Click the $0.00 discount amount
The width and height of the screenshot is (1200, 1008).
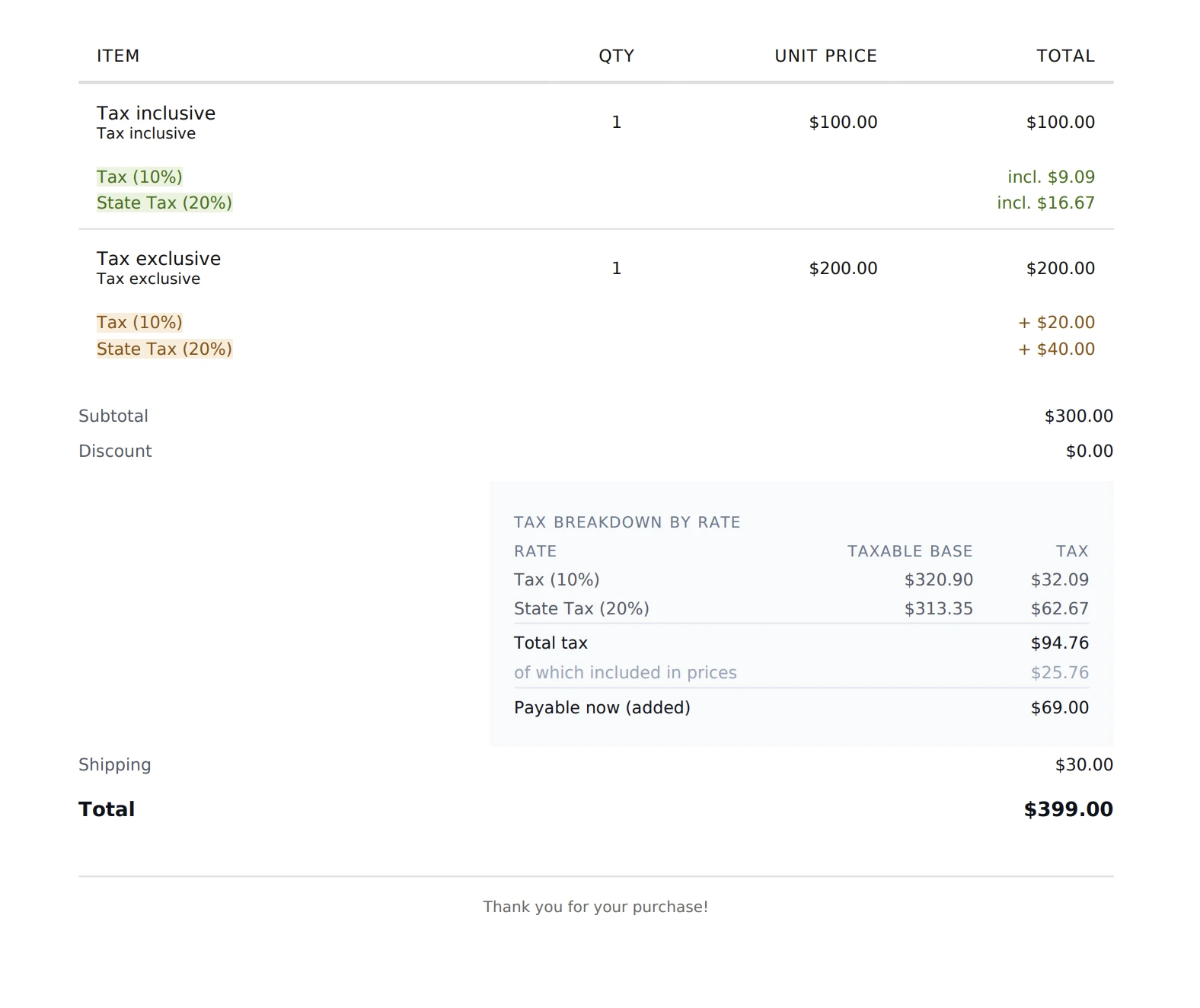pyautogui.click(x=1089, y=451)
